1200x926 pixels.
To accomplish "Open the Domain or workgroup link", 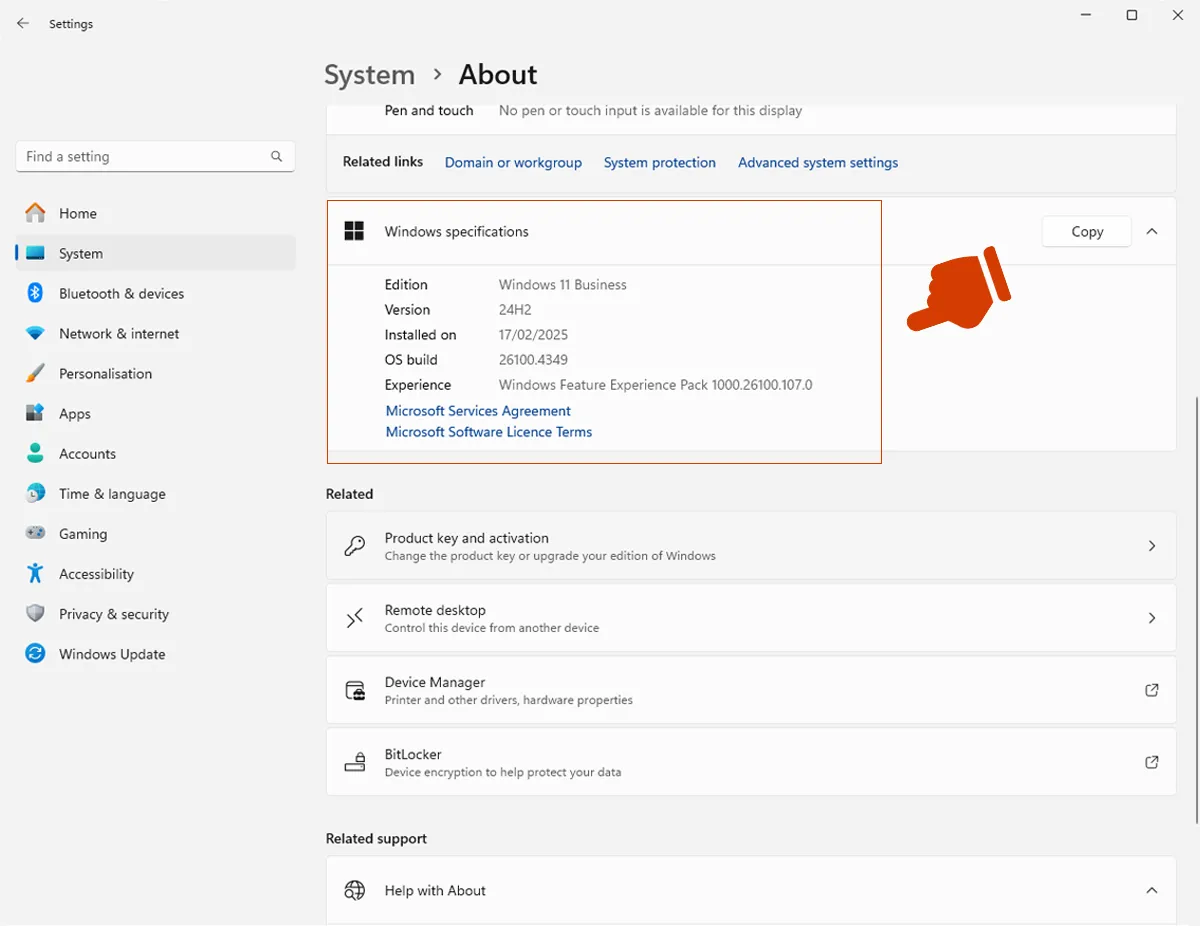I will (x=513, y=162).
